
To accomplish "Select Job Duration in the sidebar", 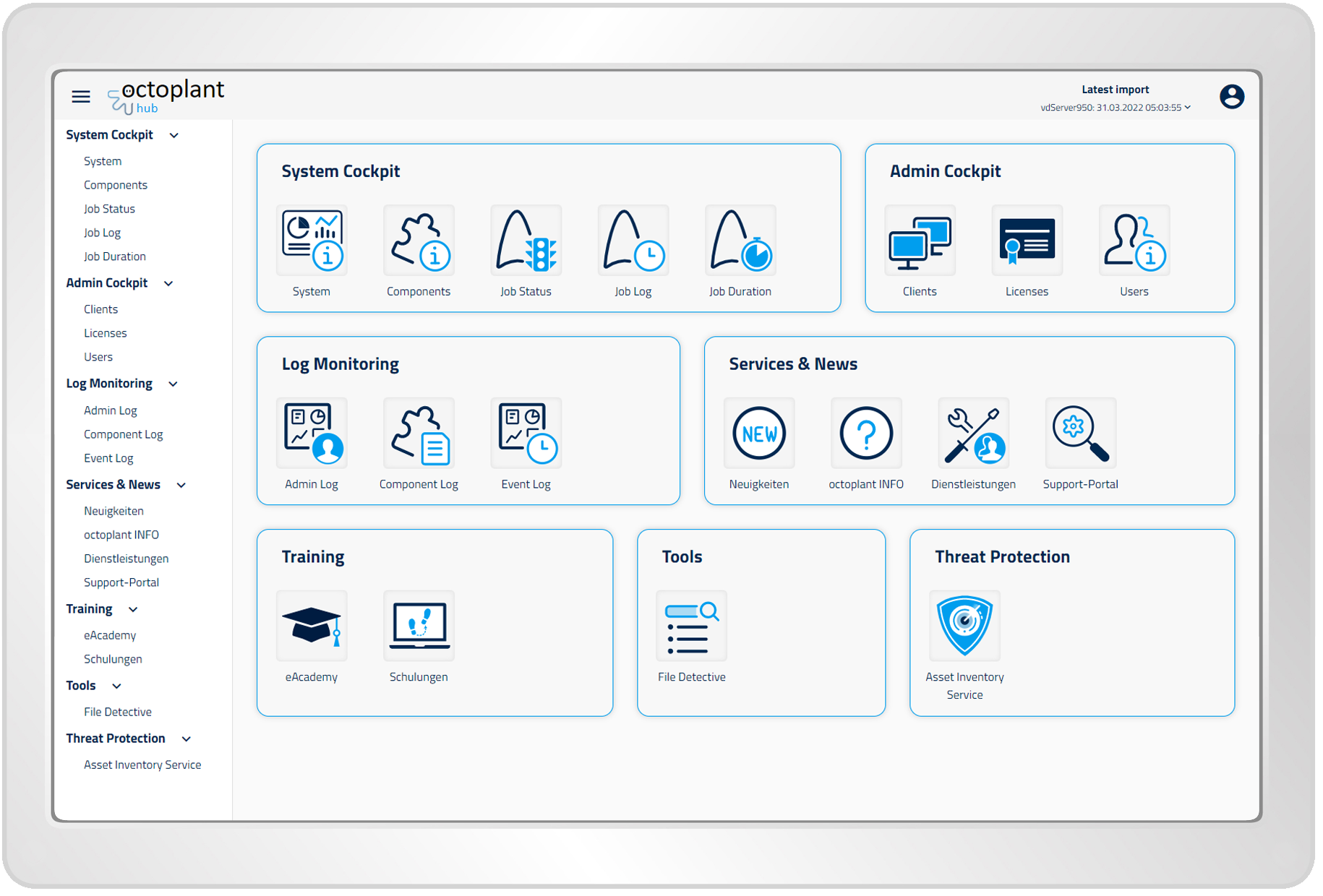I will (115, 257).
